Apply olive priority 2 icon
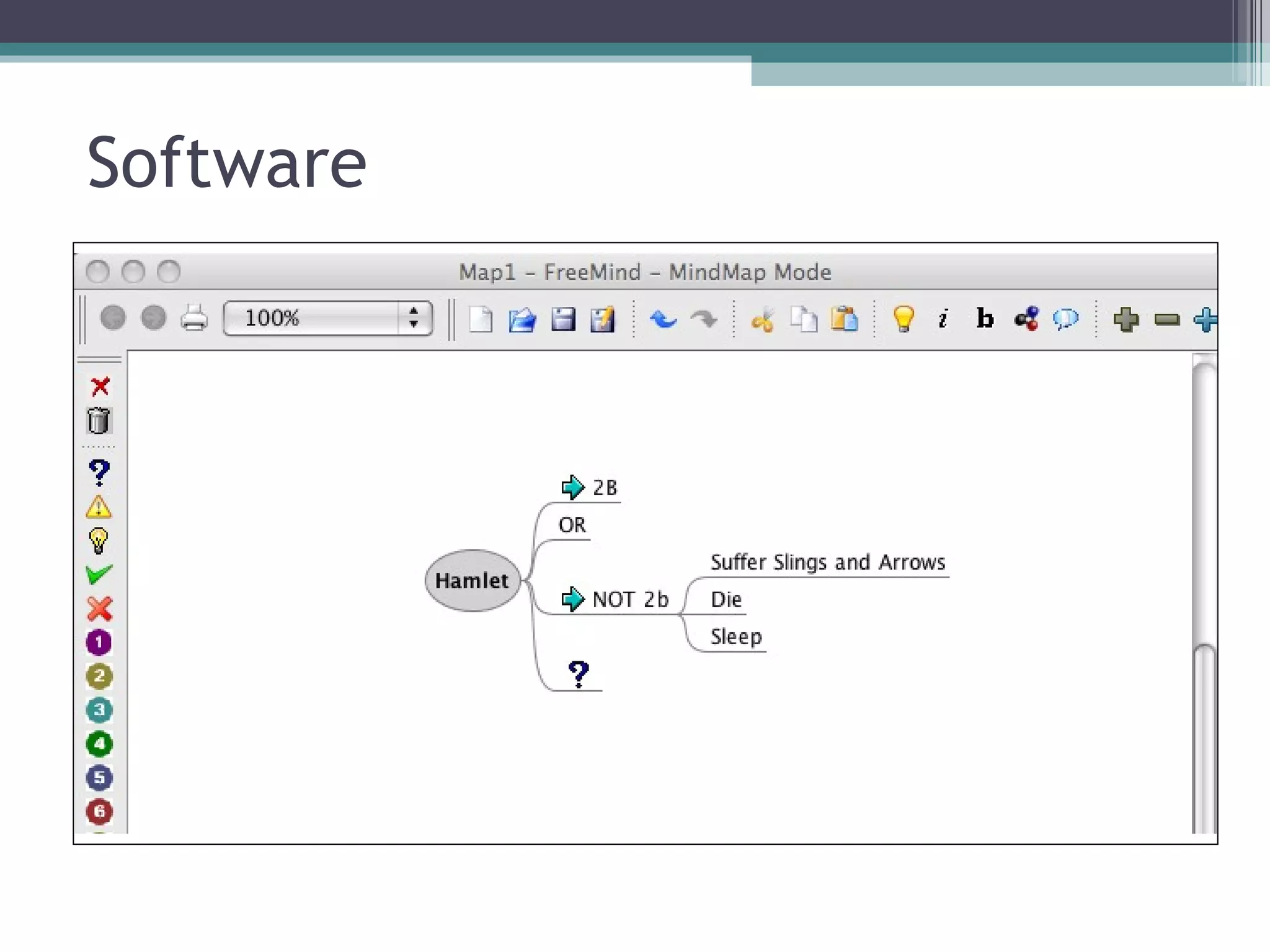Viewport: 1270px width, 952px height. (x=99, y=676)
